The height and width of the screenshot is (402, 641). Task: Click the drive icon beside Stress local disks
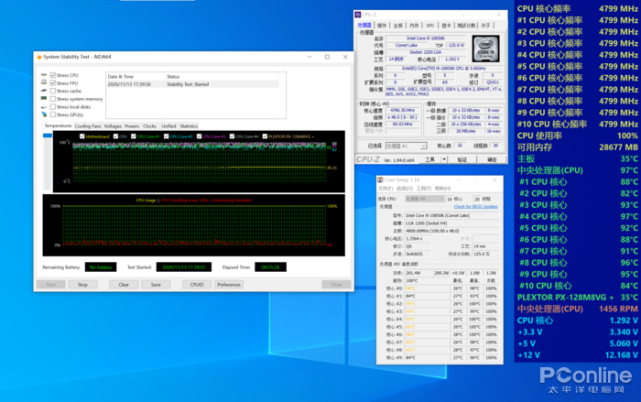pos(44,107)
